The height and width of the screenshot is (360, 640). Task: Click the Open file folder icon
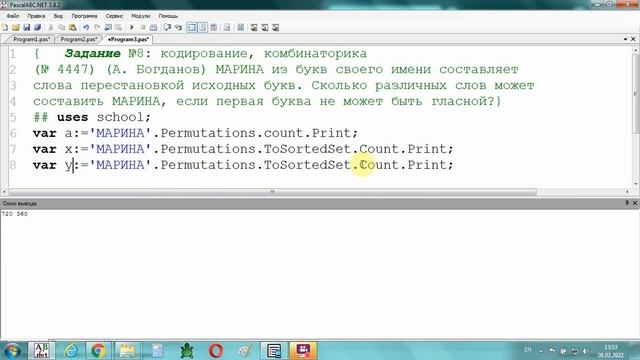pos(16,27)
